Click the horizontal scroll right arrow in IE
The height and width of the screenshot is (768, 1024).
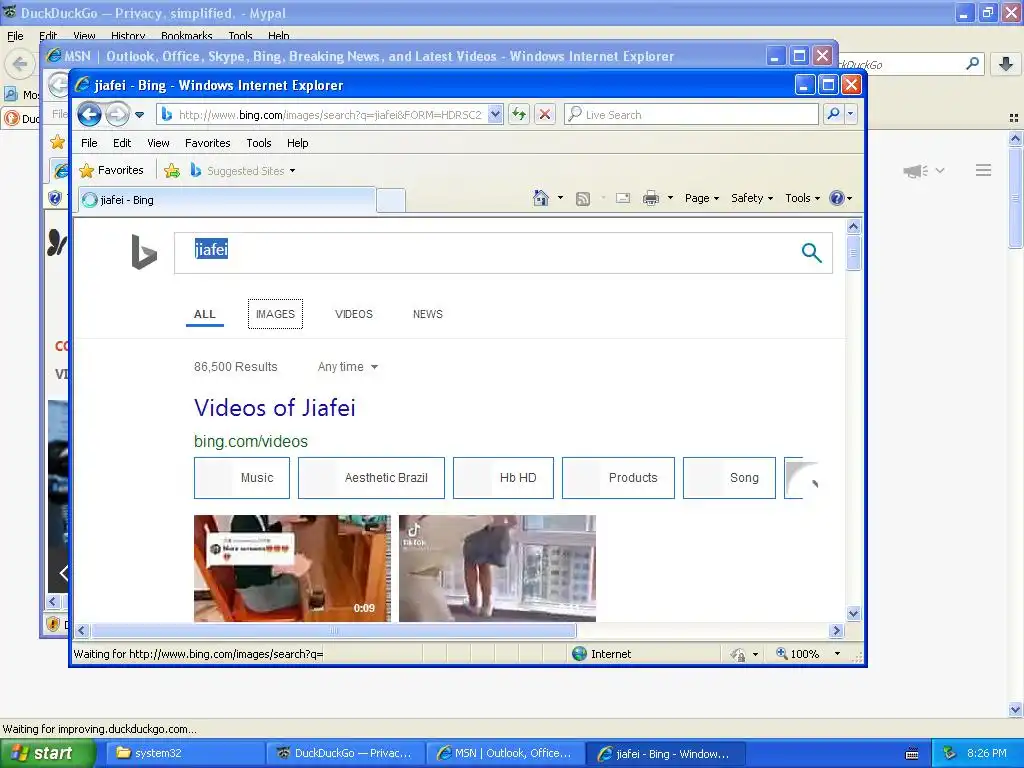(837, 631)
